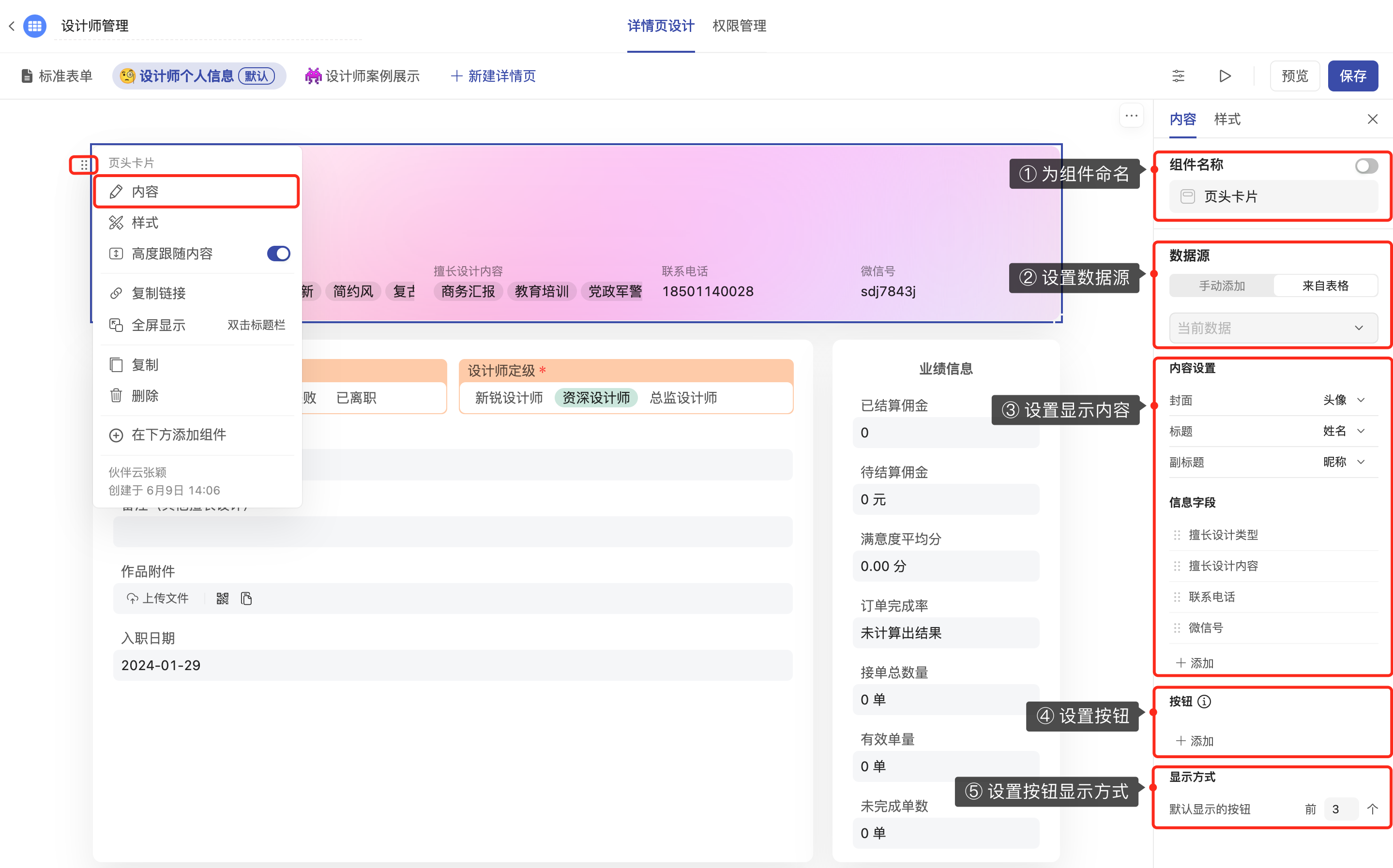Click 添加 under 信息字段
Screen dimensions: 1393x868
(x=1195, y=663)
